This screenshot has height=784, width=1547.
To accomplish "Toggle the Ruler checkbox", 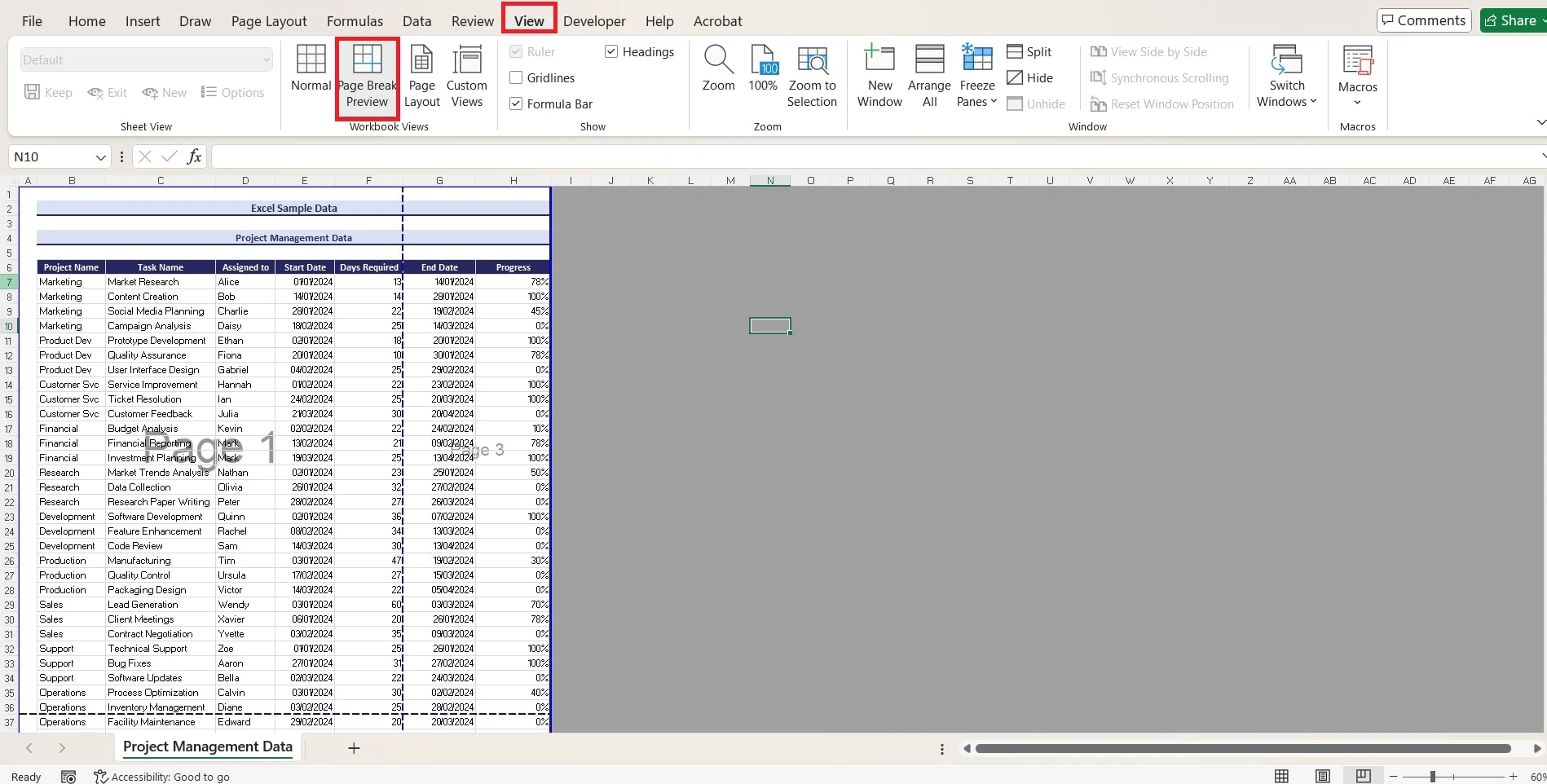I will coord(516,51).
